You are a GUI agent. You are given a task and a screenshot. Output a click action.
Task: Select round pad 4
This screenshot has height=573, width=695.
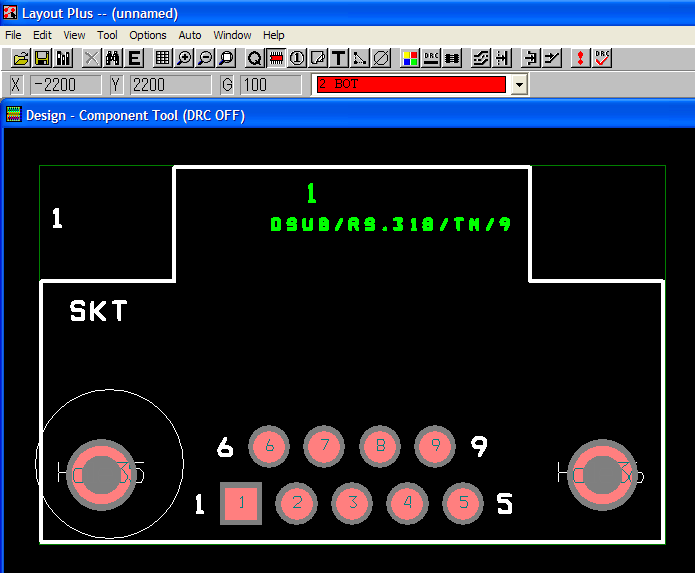pos(407,503)
